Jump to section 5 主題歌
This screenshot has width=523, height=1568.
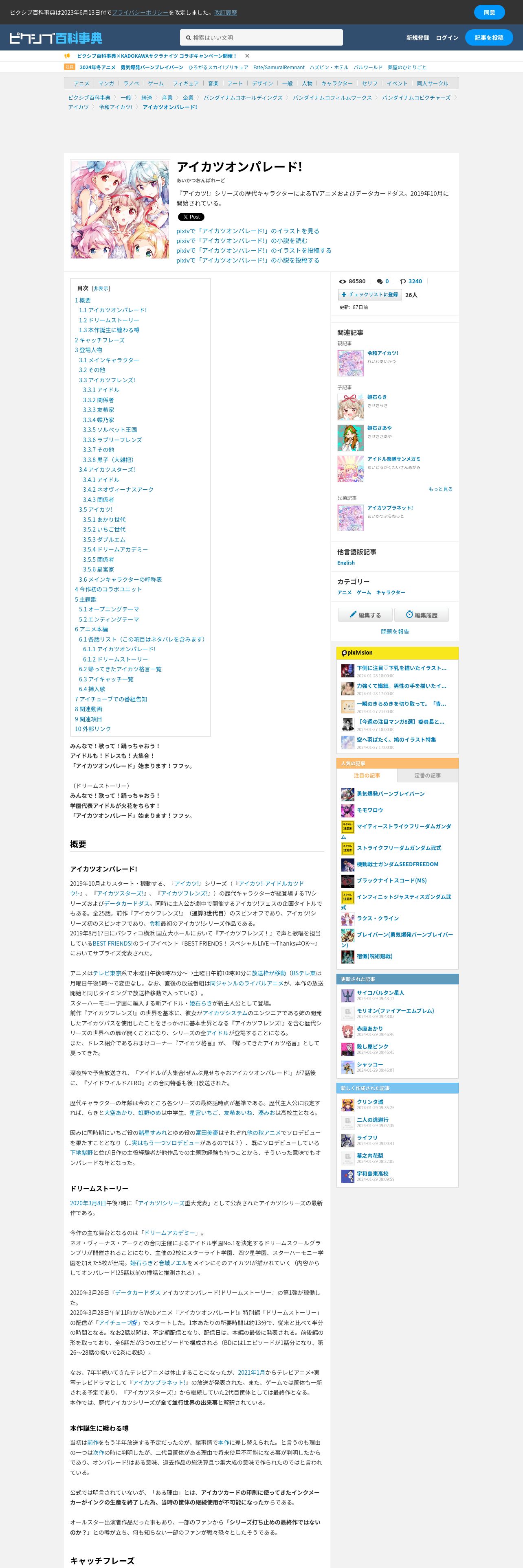click(86, 600)
